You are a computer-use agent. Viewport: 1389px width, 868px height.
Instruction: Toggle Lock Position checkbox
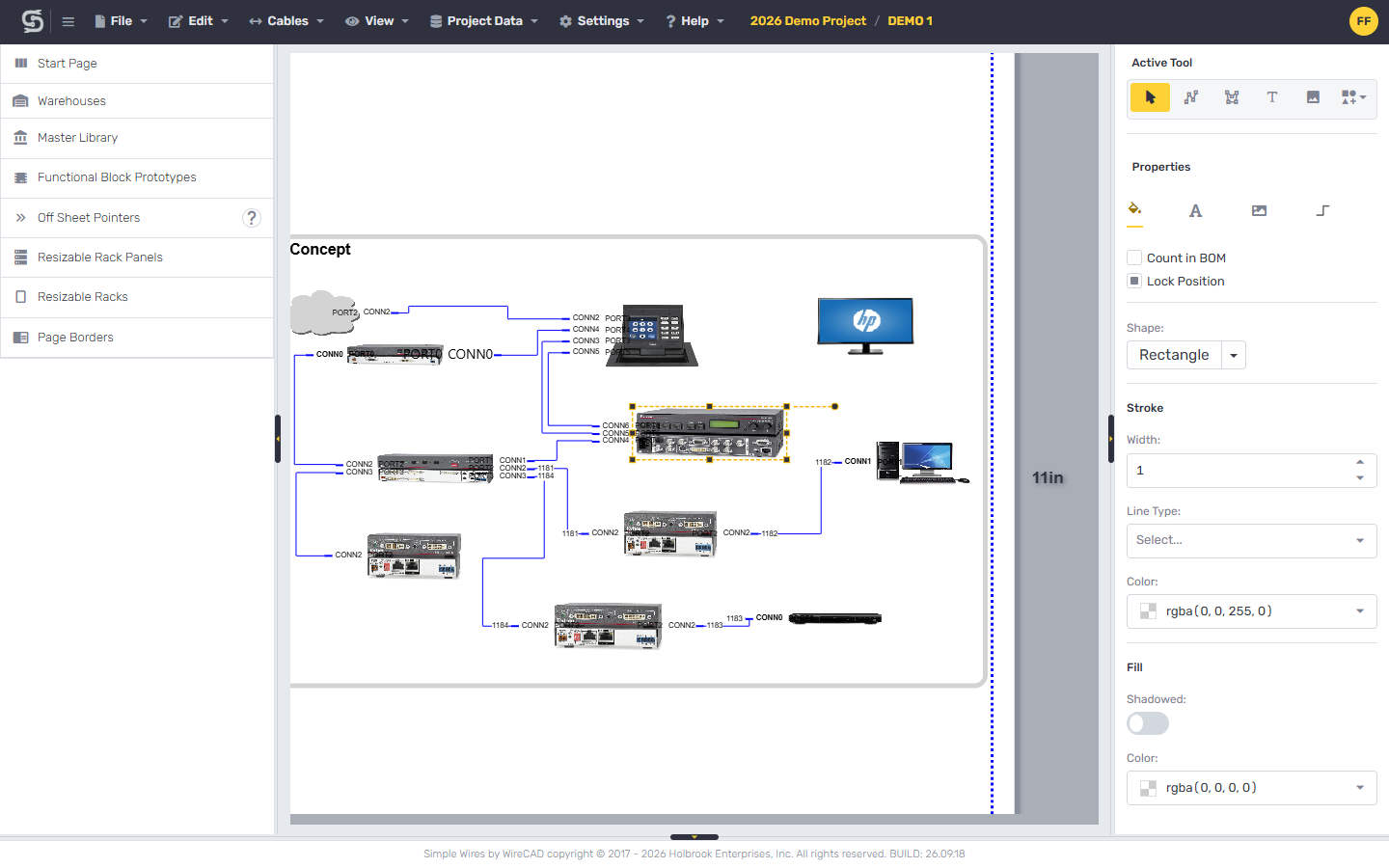1134,282
